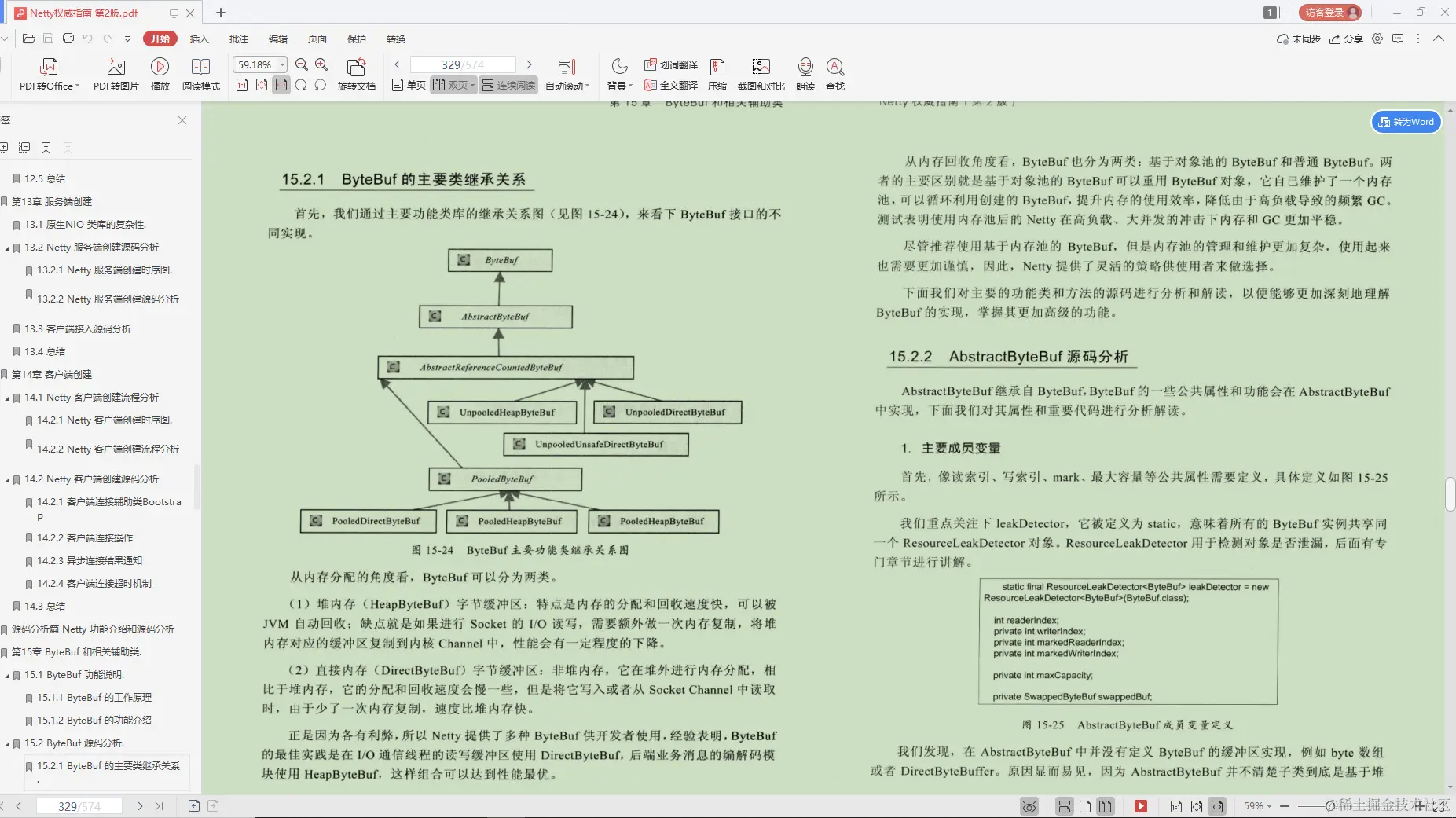Screen dimensions: 1456x818
Task: Switch to the 插入 ribbon tab
Action: [x=199, y=39]
